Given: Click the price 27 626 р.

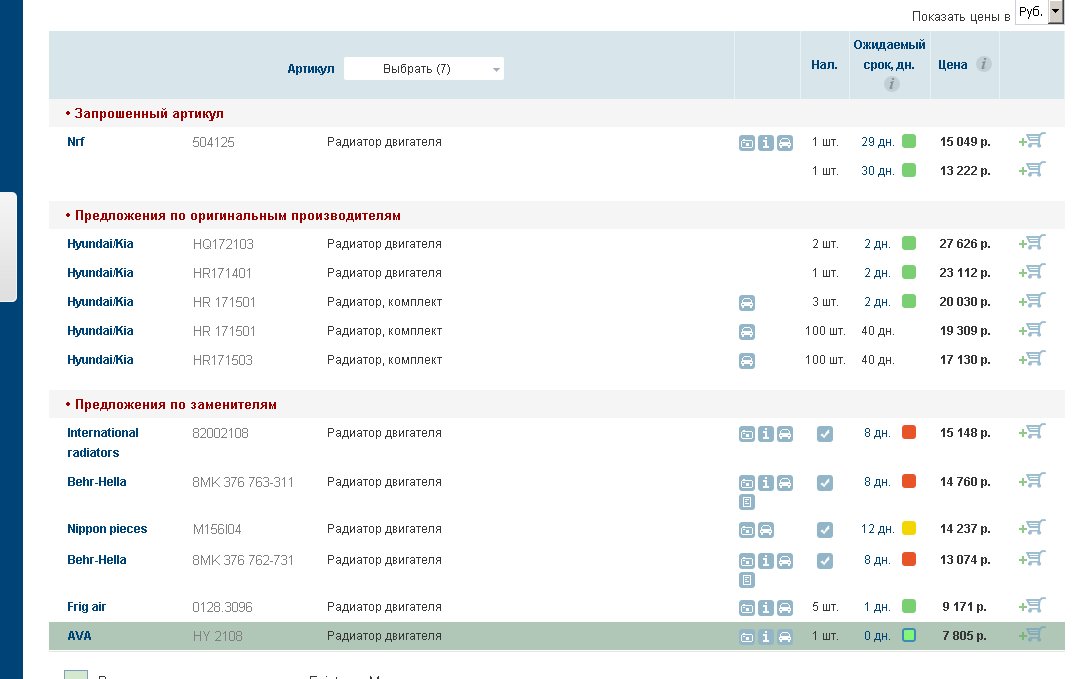Looking at the screenshot, I should coord(965,243).
